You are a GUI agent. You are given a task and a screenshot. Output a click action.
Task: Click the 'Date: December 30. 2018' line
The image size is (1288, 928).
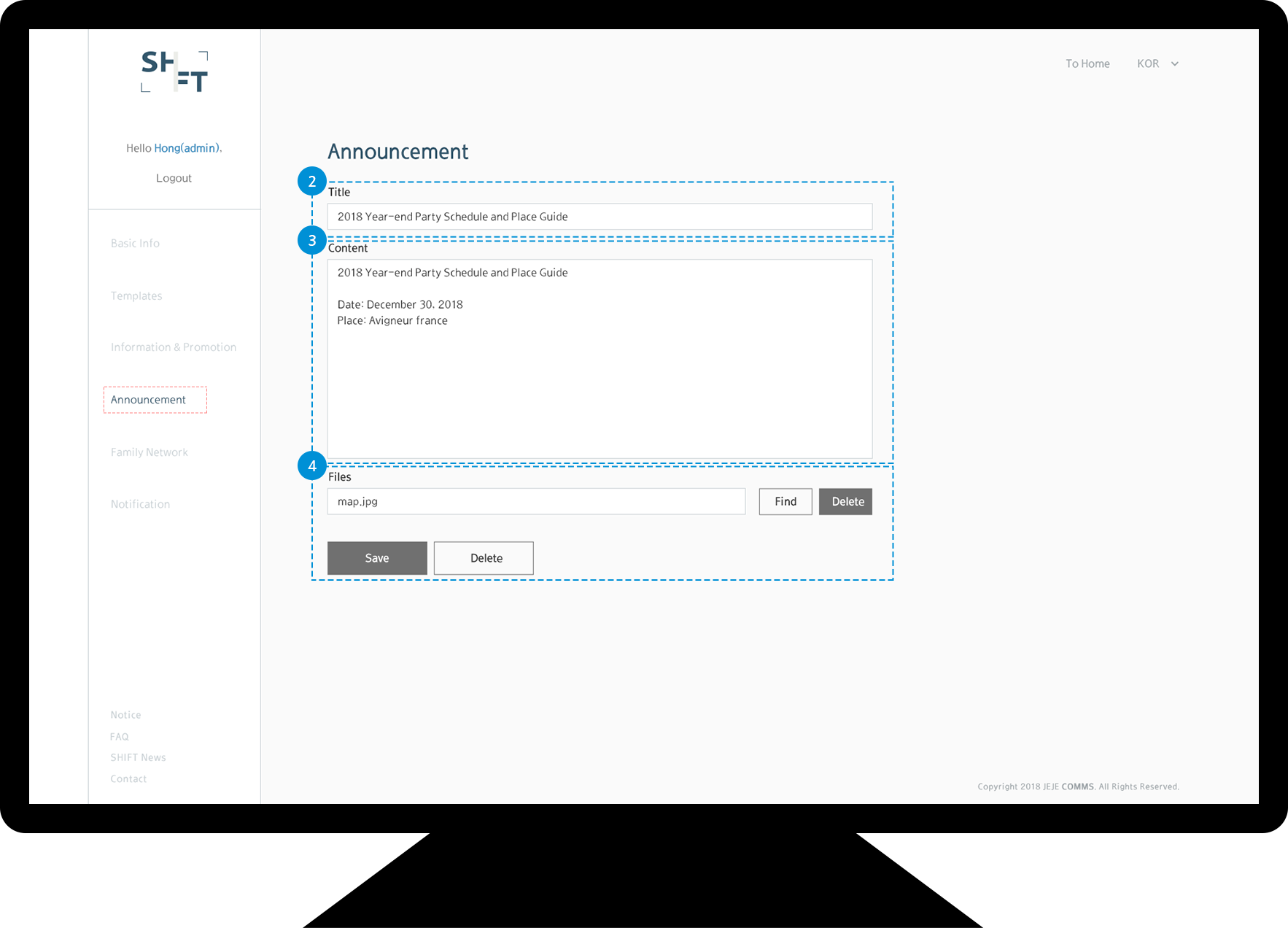pos(400,304)
